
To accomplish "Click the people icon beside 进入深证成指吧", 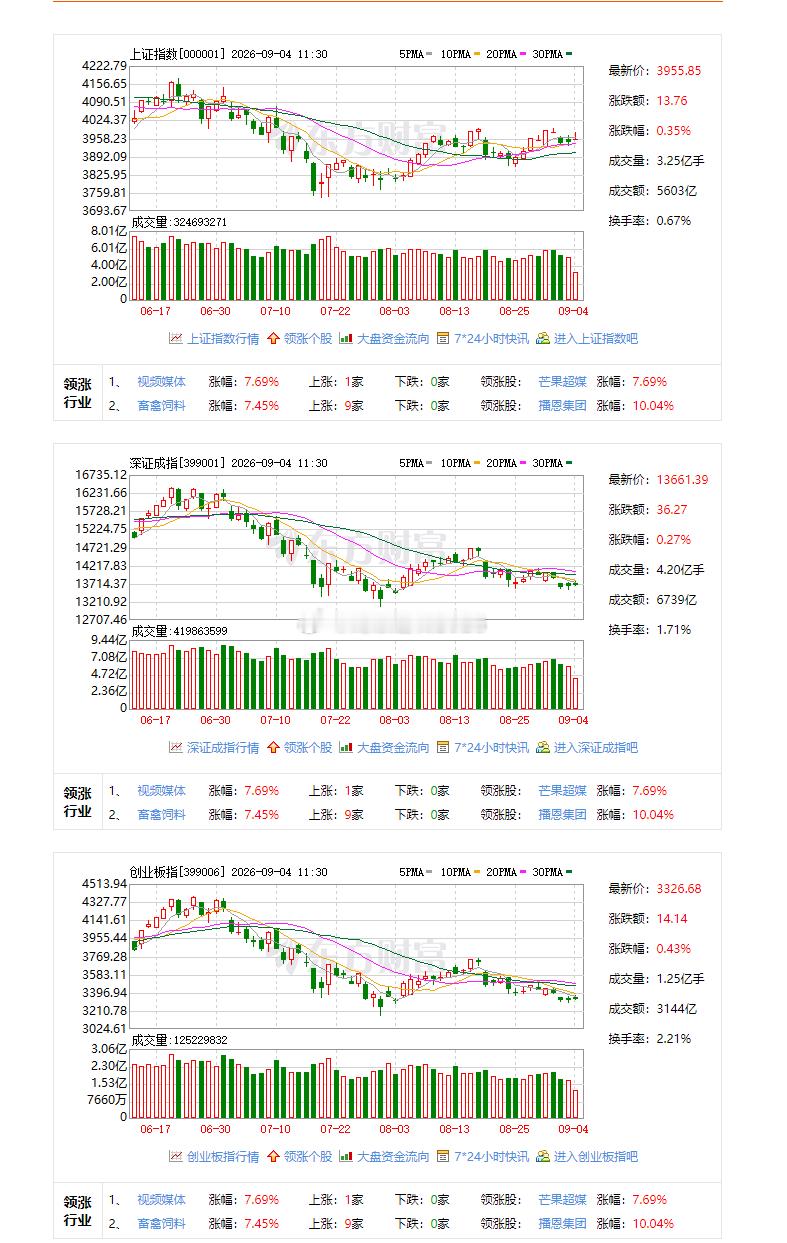I will click(x=543, y=747).
